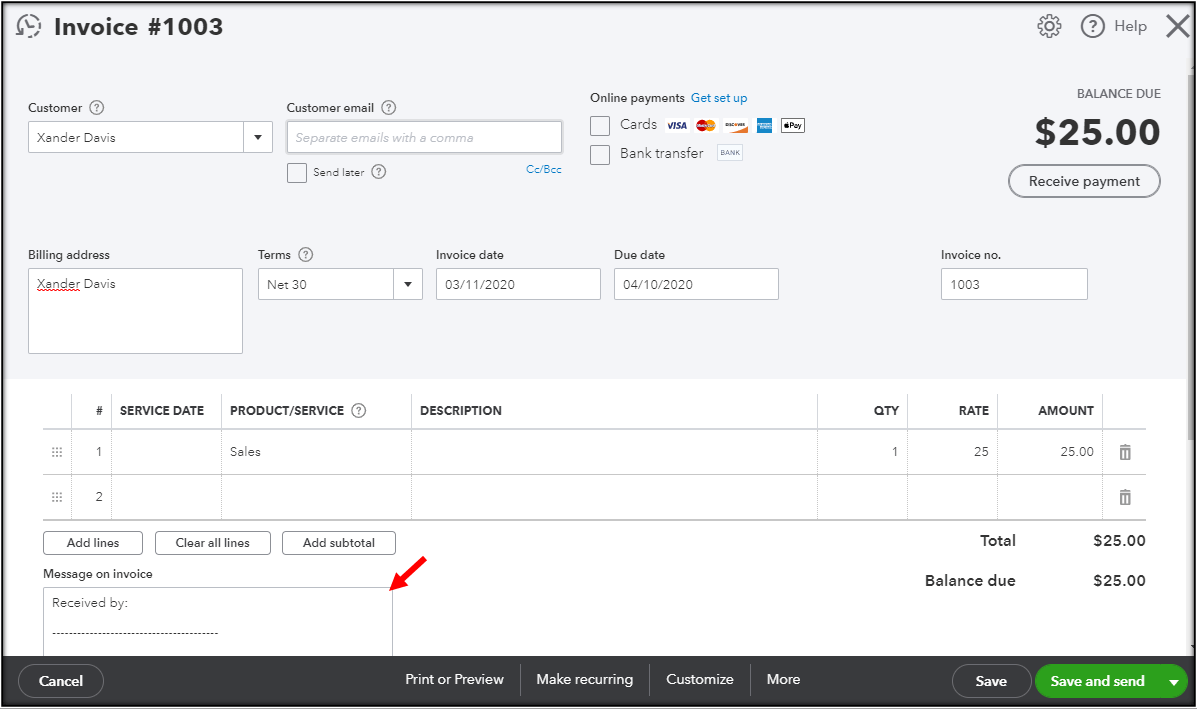Click the Service Date cell in row 1
This screenshot has height=709, width=1197.
(x=166, y=452)
